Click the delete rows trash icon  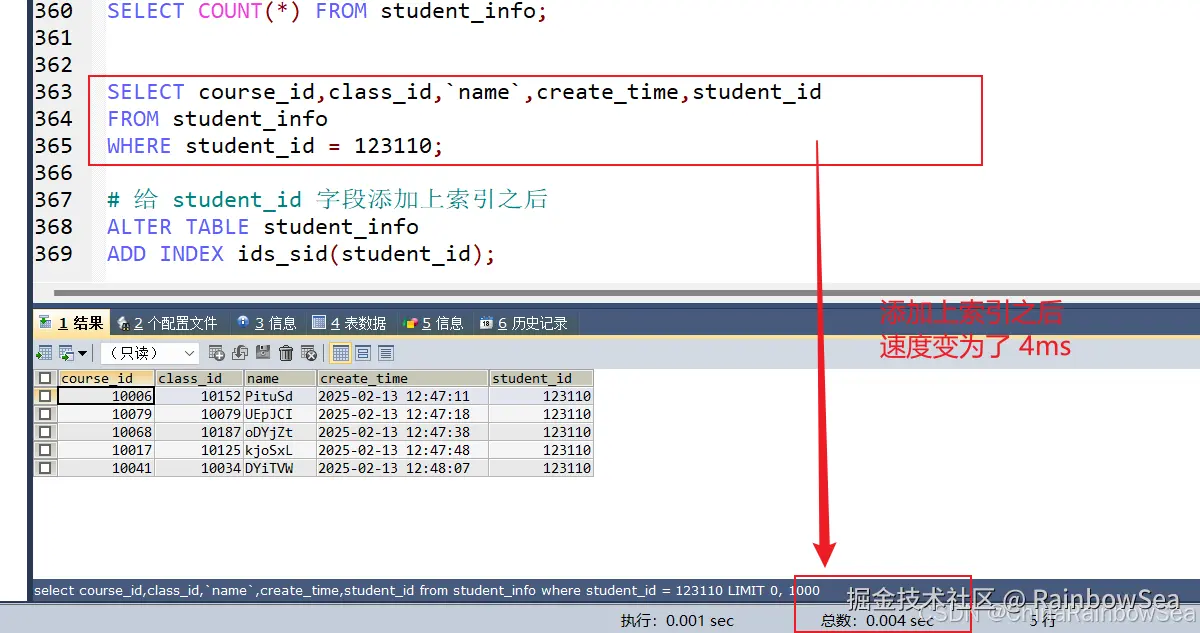click(x=286, y=353)
